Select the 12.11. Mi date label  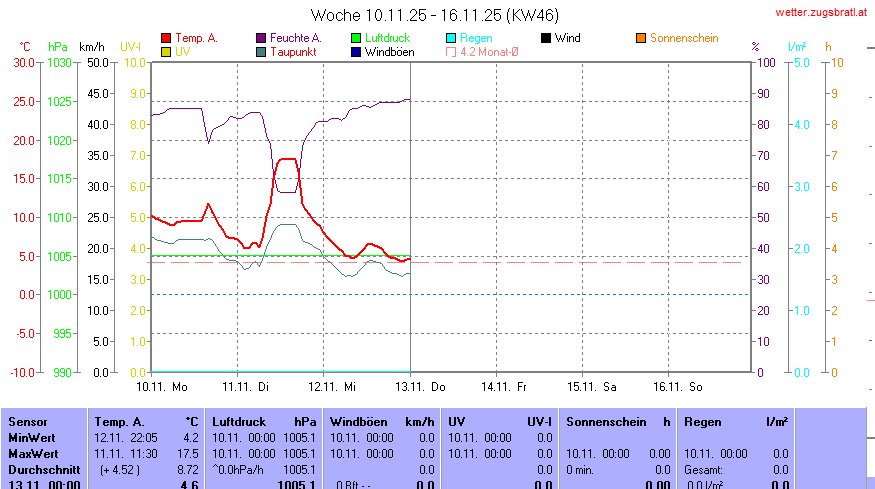pos(333,385)
